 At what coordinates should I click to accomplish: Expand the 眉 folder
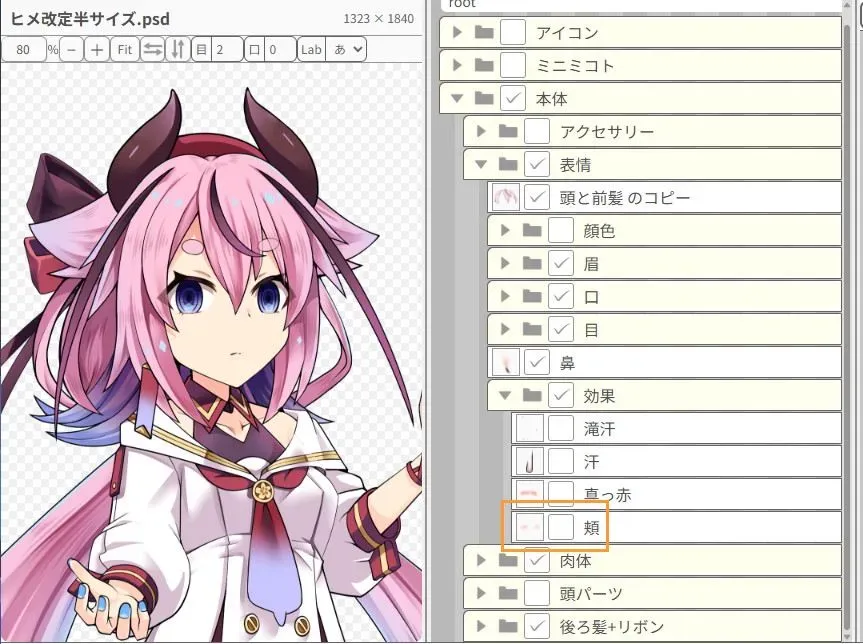coord(506,264)
